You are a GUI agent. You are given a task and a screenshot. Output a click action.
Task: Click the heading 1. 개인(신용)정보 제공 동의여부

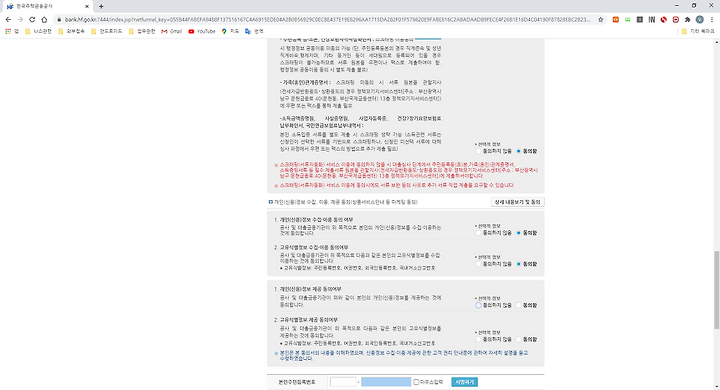click(x=308, y=289)
